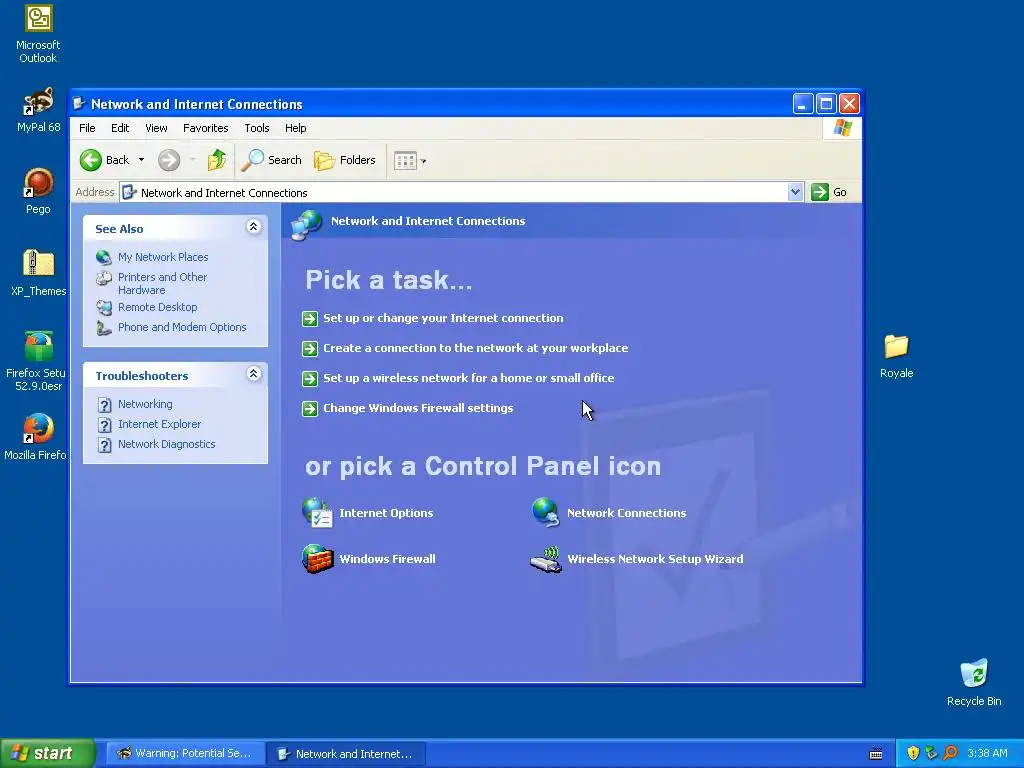This screenshot has width=1024, height=768.
Task: Go up one folder level icon
Action: [x=217, y=160]
